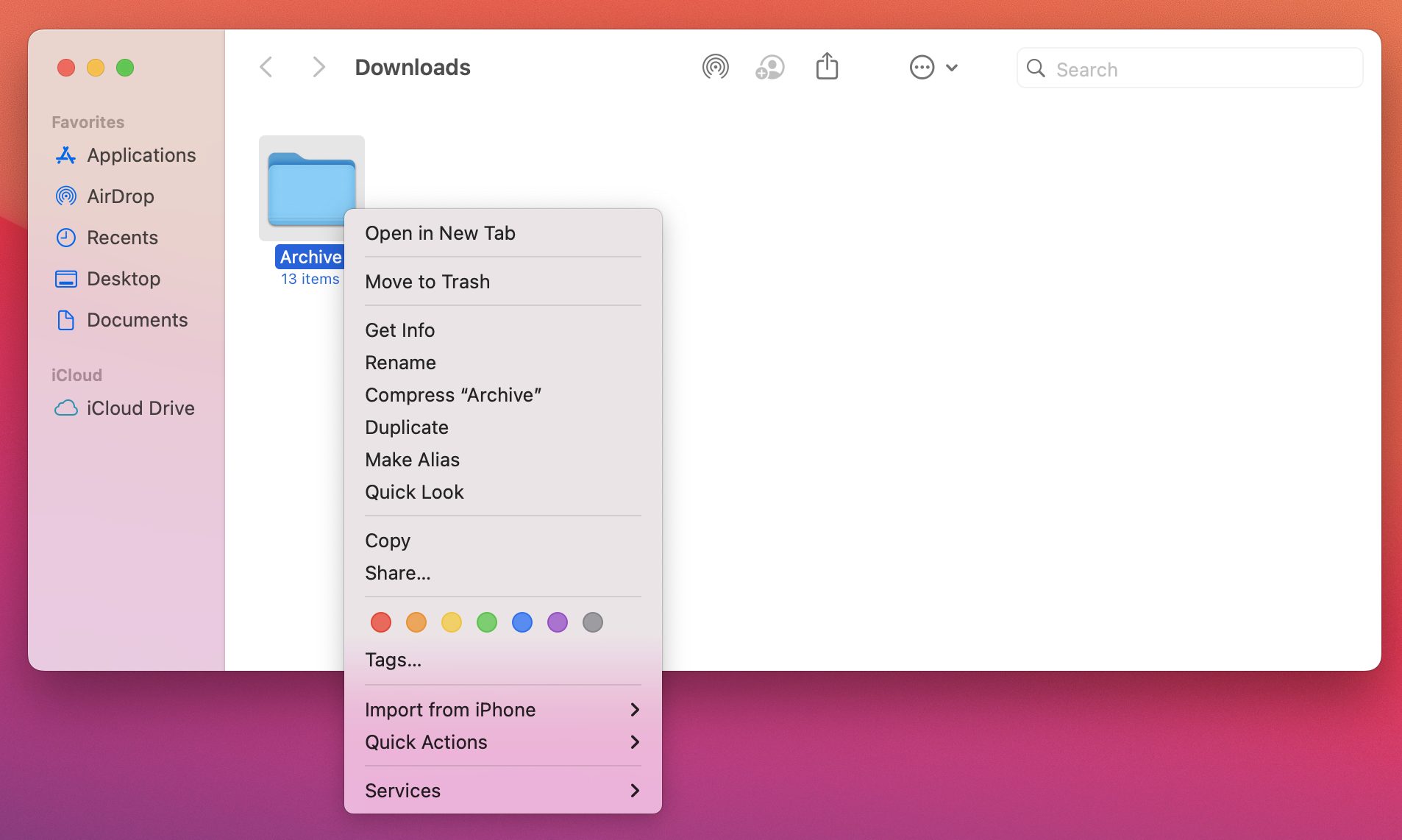
Task: Choose Make Alias
Action: pos(503,459)
